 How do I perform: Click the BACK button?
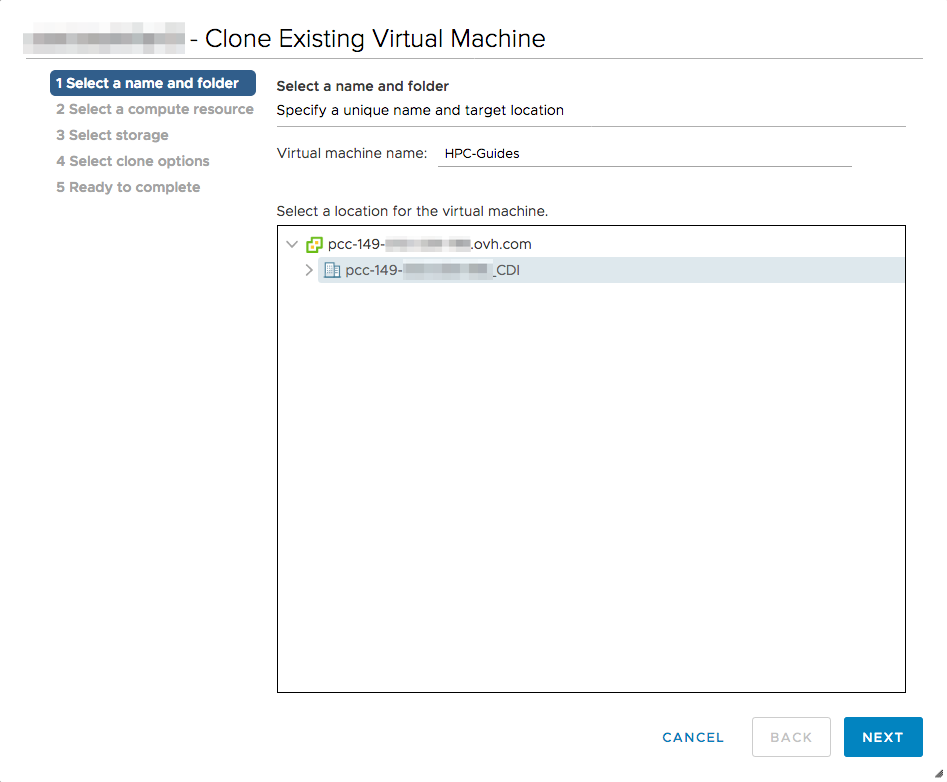click(x=791, y=737)
